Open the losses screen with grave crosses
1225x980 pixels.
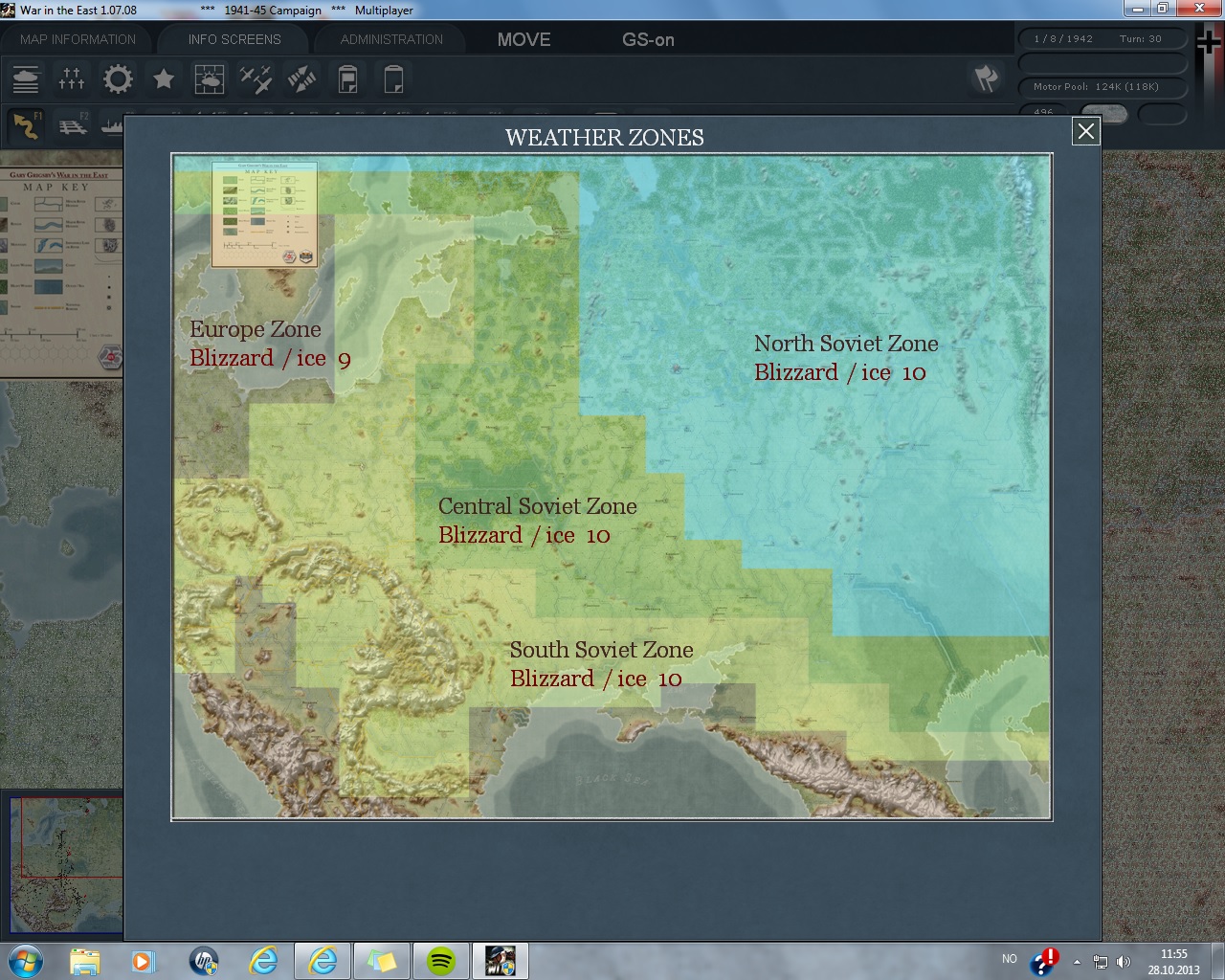(x=72, y=79)
